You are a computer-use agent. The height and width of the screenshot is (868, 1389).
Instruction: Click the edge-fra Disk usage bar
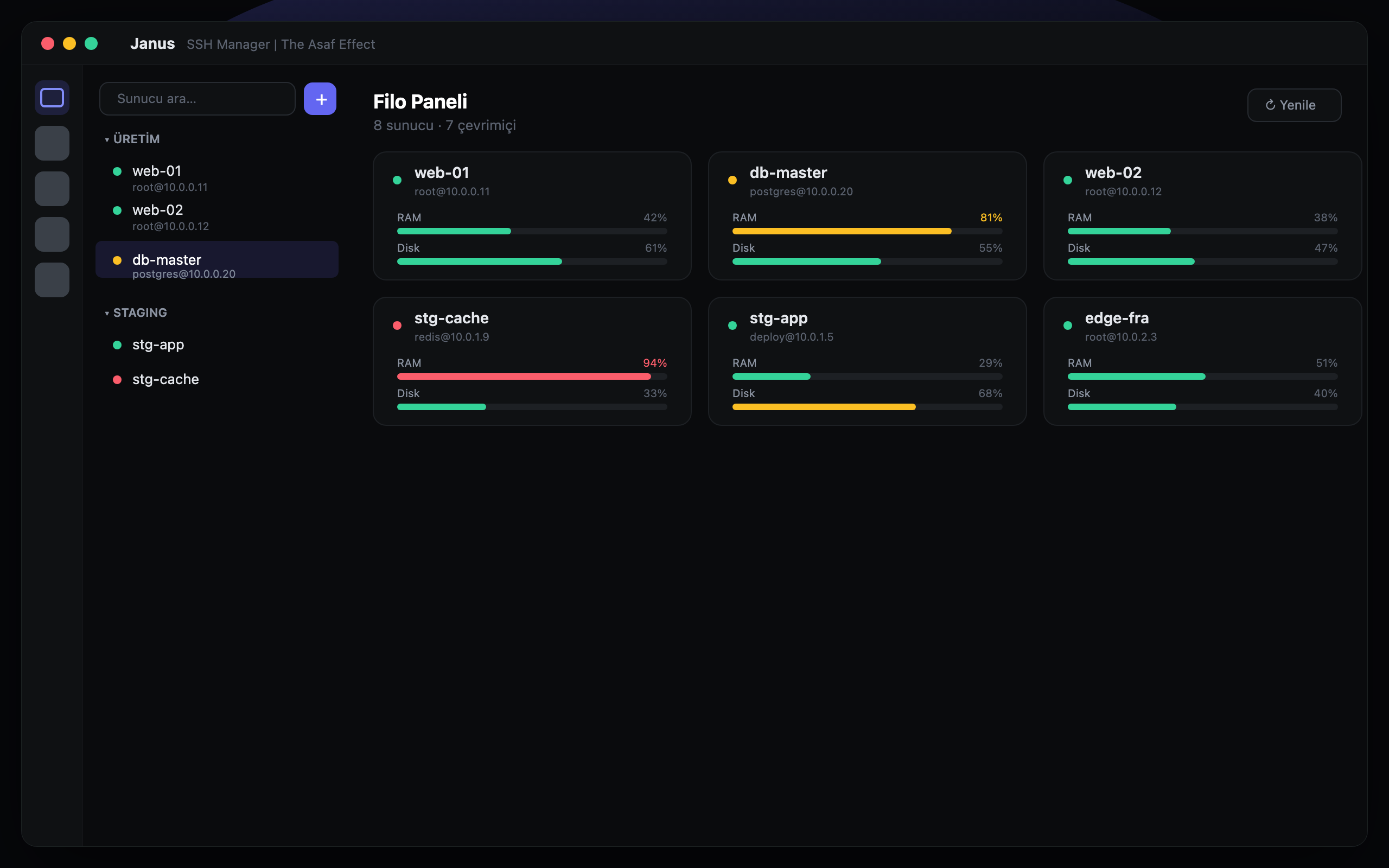(x=1202, y=407)
